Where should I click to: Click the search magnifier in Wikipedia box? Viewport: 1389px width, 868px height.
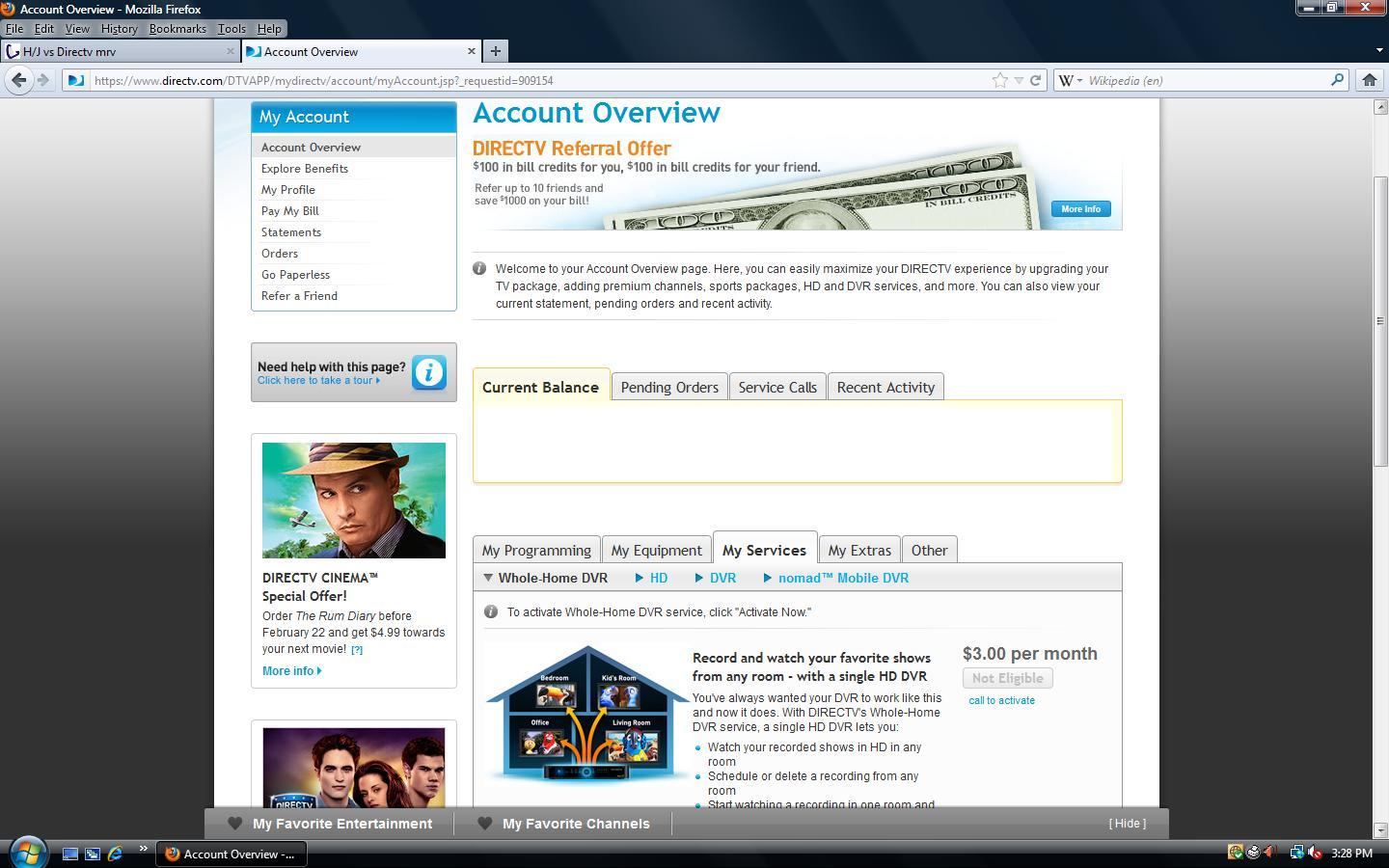pos(1337,80)
